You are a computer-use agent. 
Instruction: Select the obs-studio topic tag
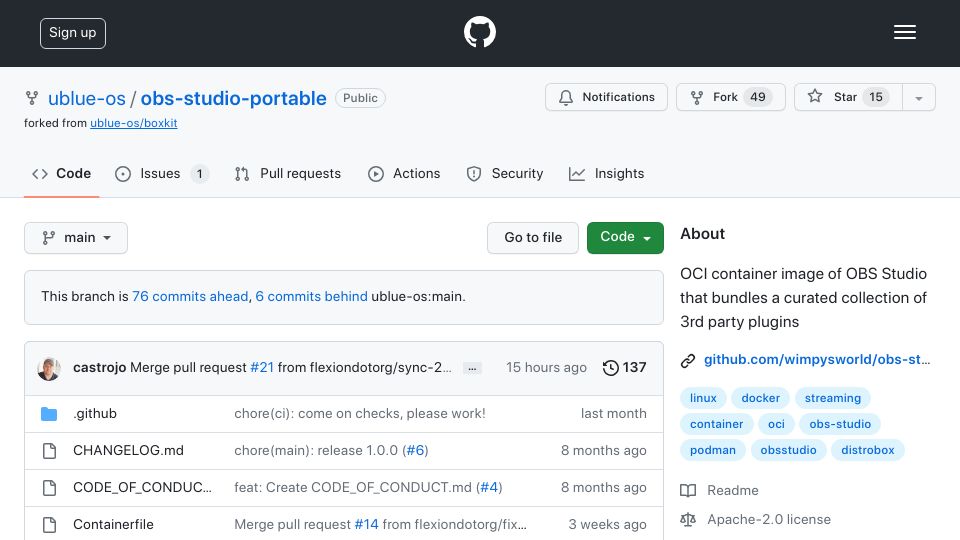840,424
